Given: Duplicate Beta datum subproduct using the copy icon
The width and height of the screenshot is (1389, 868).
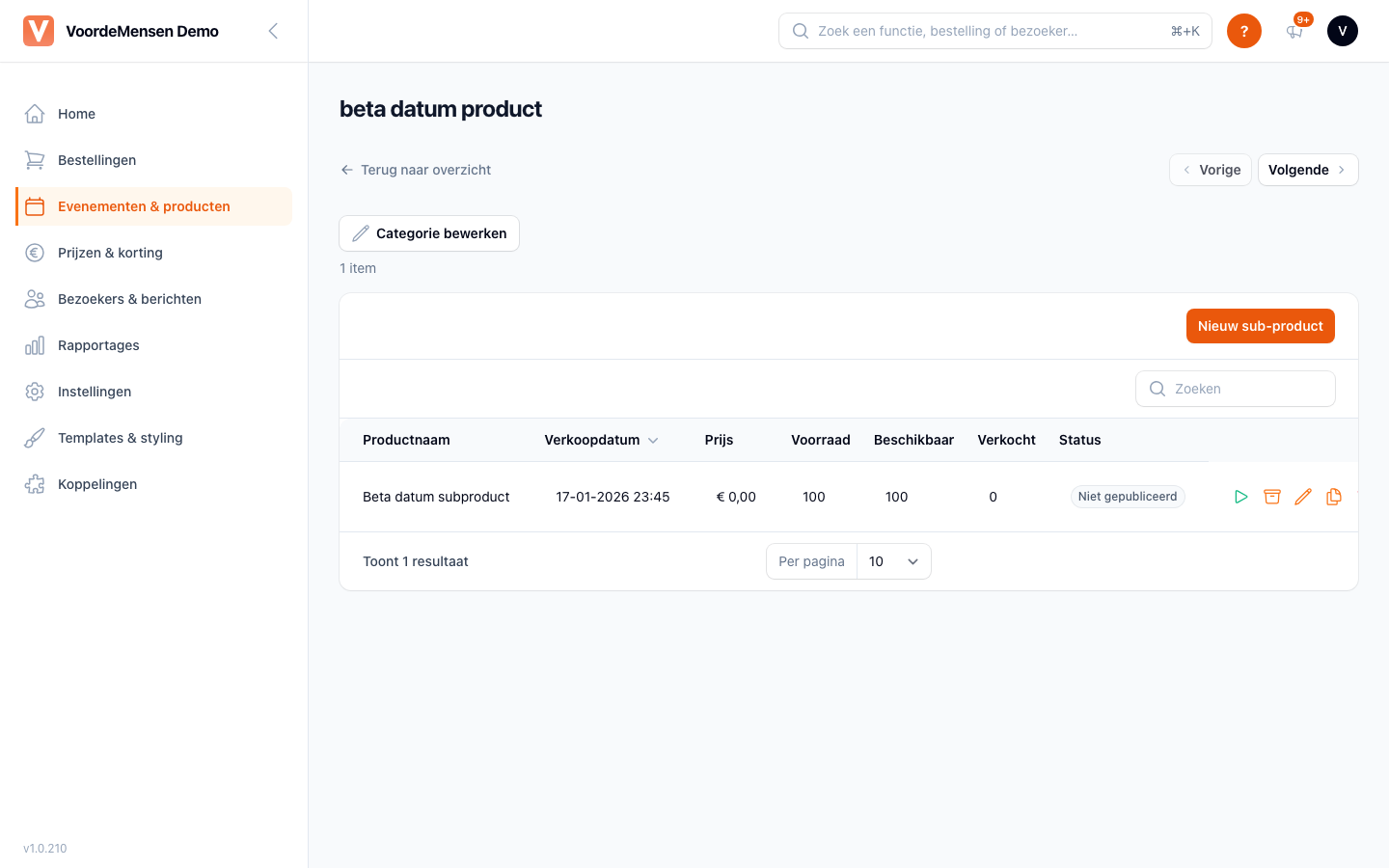Looking at the screenshot, I should pos(1334,497).
